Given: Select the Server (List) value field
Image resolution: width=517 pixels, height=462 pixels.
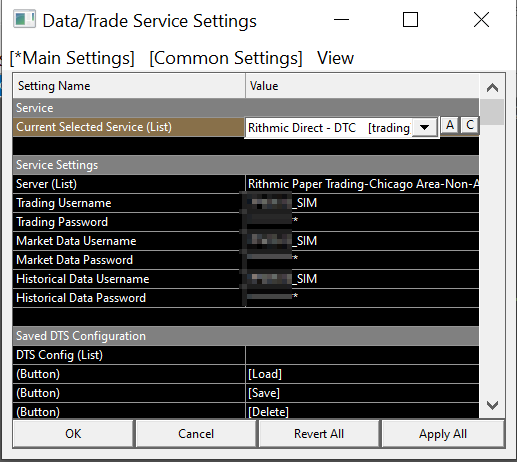Looking at the screenshot, I should click(362, 184).
